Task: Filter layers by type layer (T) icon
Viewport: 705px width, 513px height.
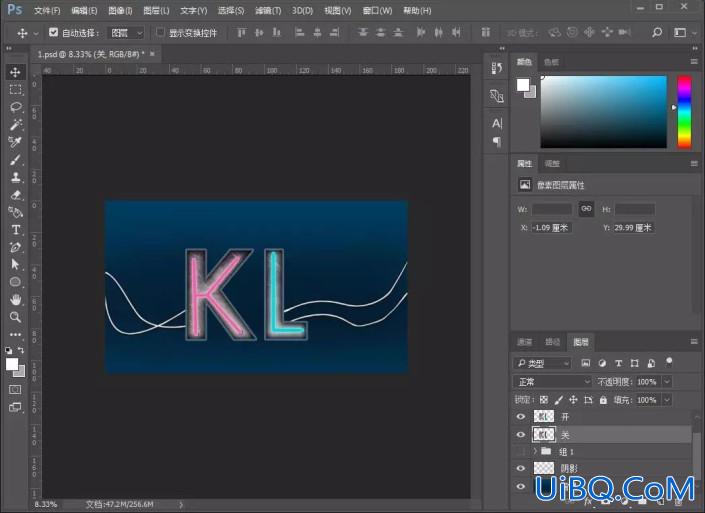Action: pos(618,363)
